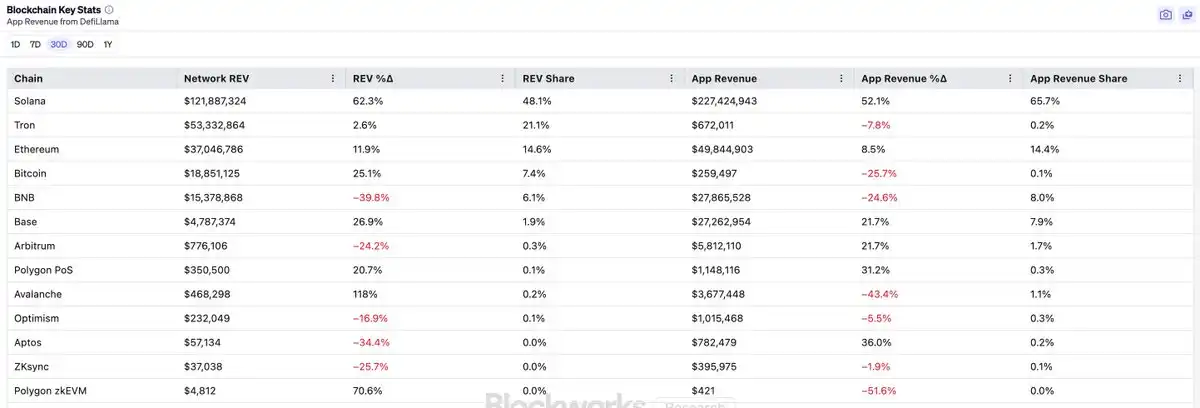Open the App Revenue Share column menu
The image size is (1200, 408).
(x=1179, y=78)
